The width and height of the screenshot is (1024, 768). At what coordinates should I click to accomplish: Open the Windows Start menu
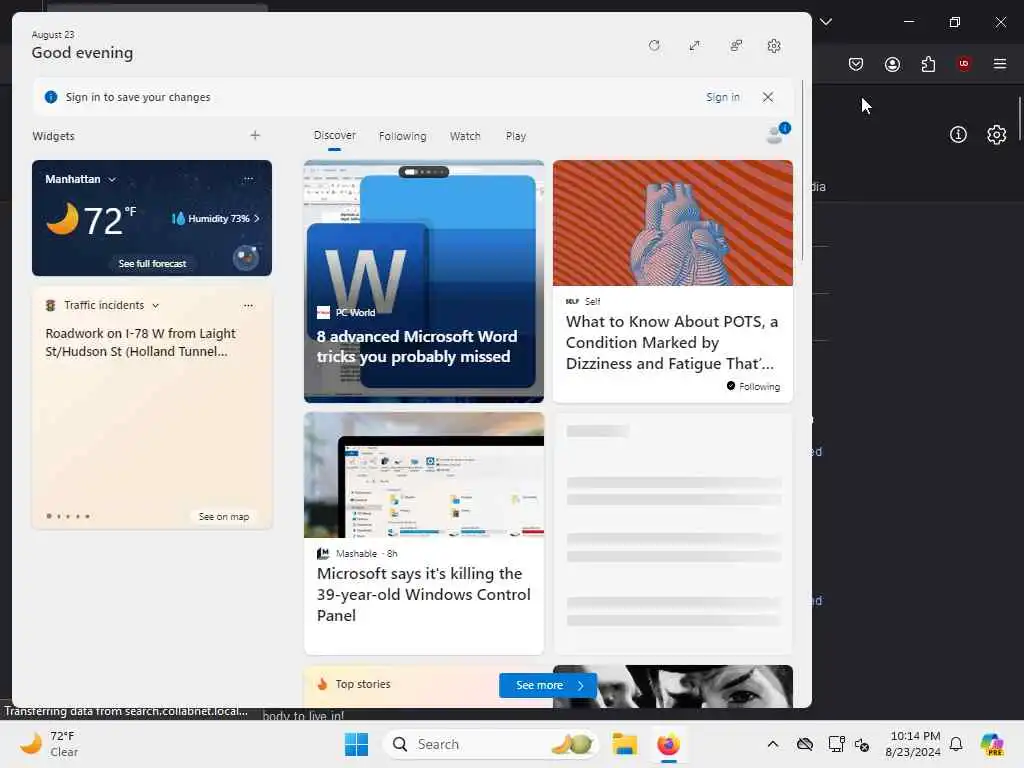pyautogui.click(x=356, y=744)
